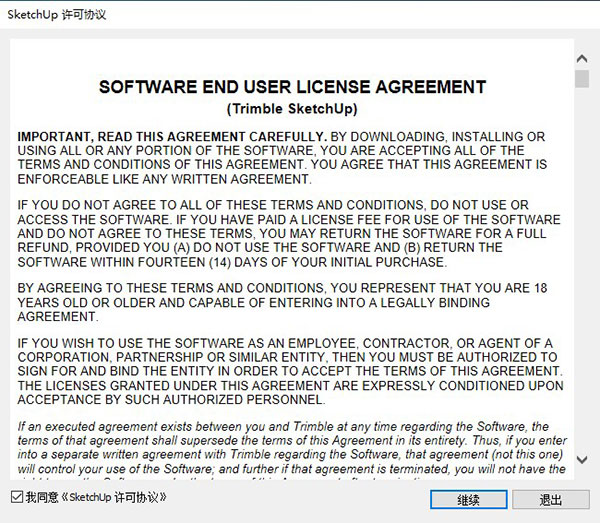Click the (Trimble SketchUp) subtitle
Viewport: 600px width, 523px height.
[x=292, y=109]
